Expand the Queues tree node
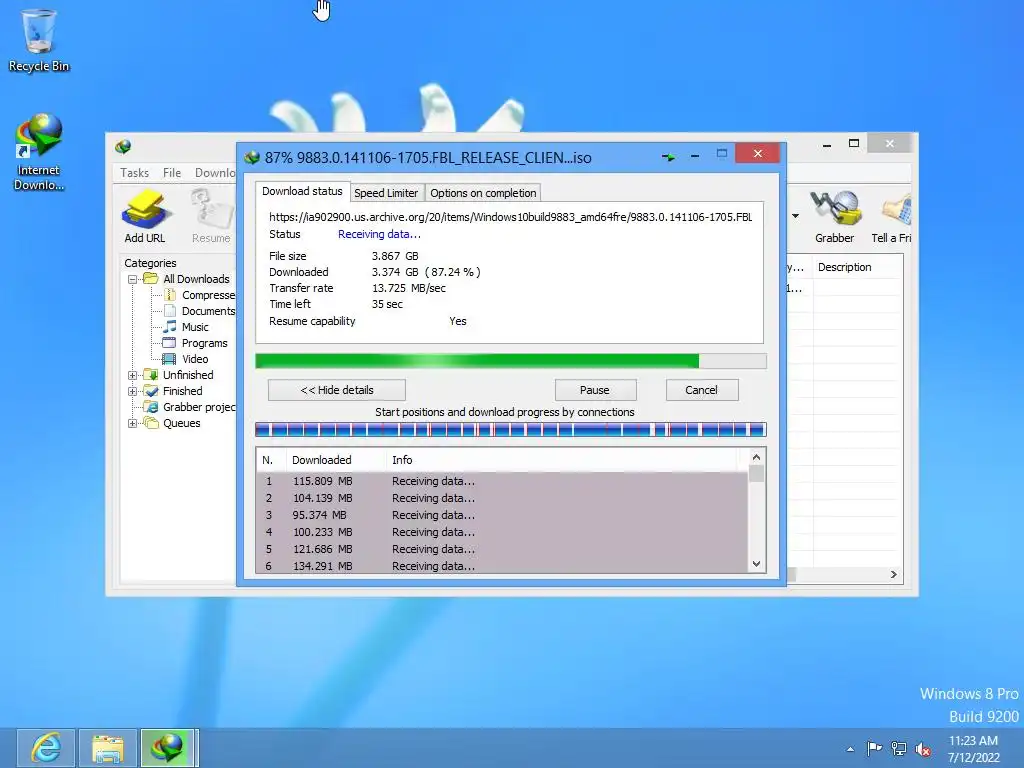This screenshot has width=1024, height=768. 133,423
